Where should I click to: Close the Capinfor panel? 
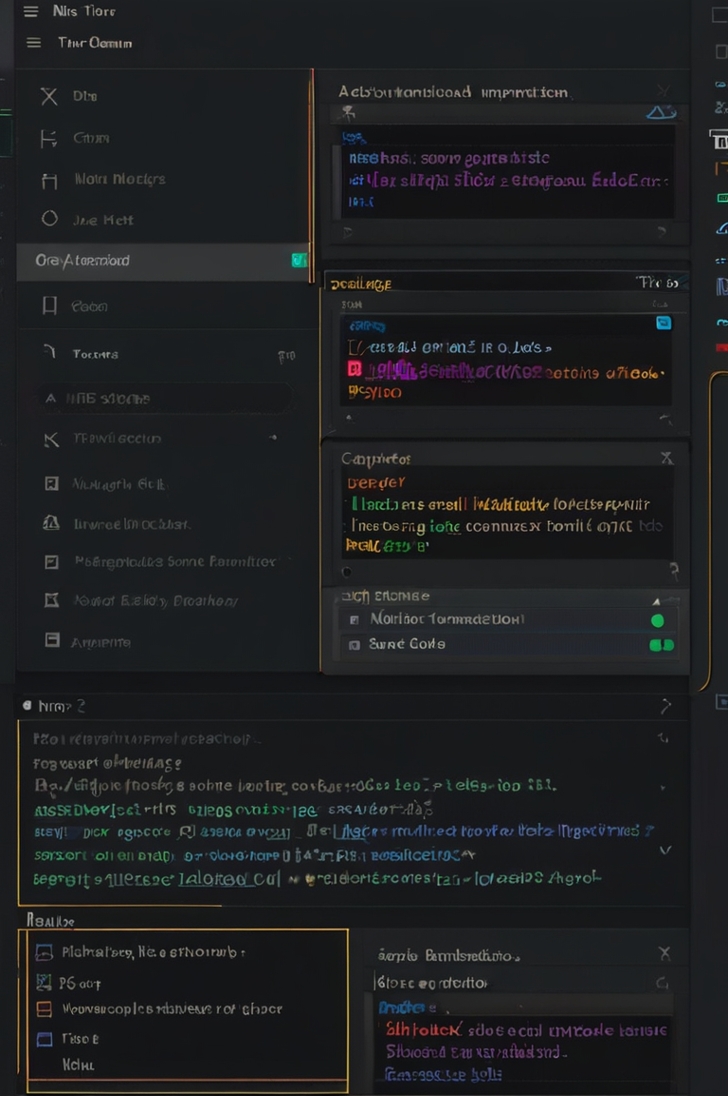point(667,458)
